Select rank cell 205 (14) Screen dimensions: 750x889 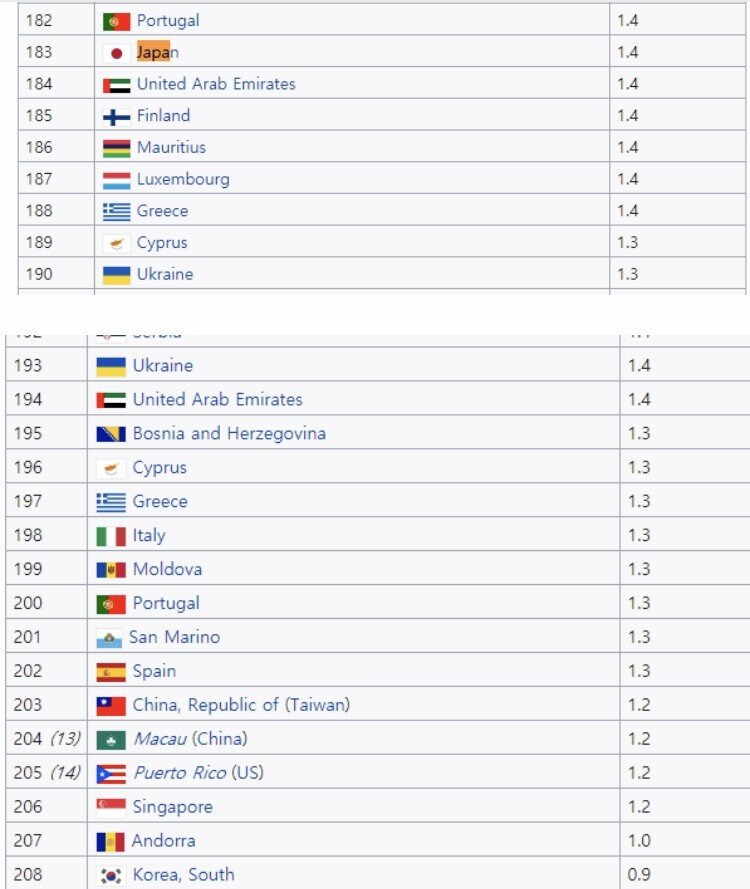[x=46, y=773]
